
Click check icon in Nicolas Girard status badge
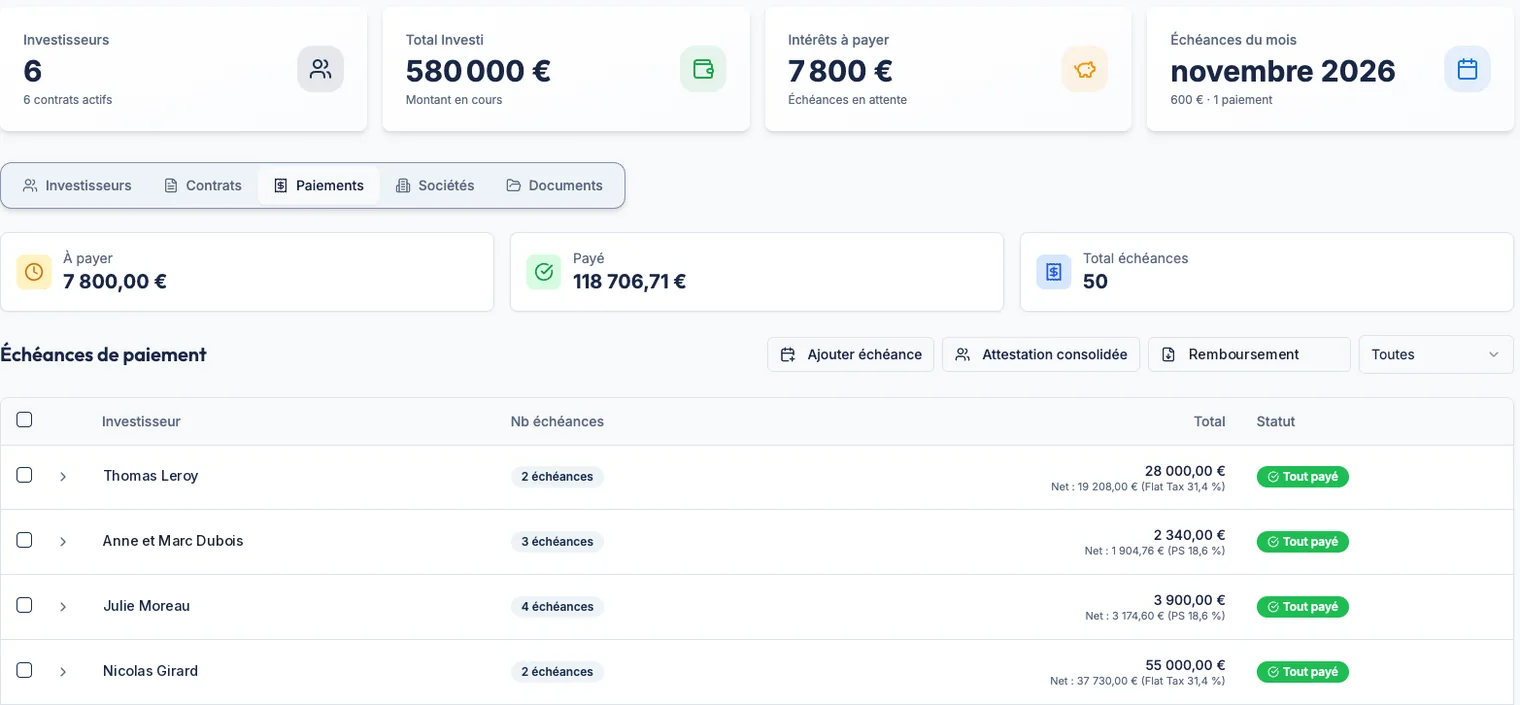pyautogui.click(x=1273, y=672)
